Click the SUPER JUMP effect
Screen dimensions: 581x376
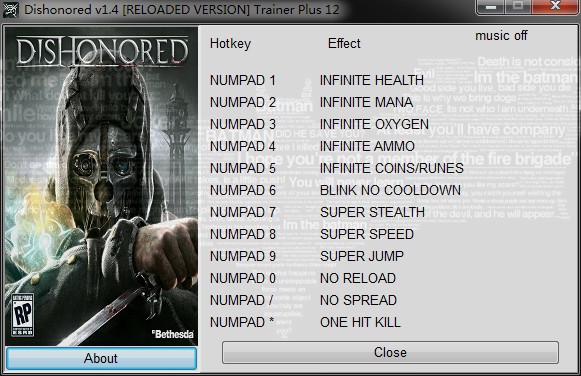click(x=362, y=256)
